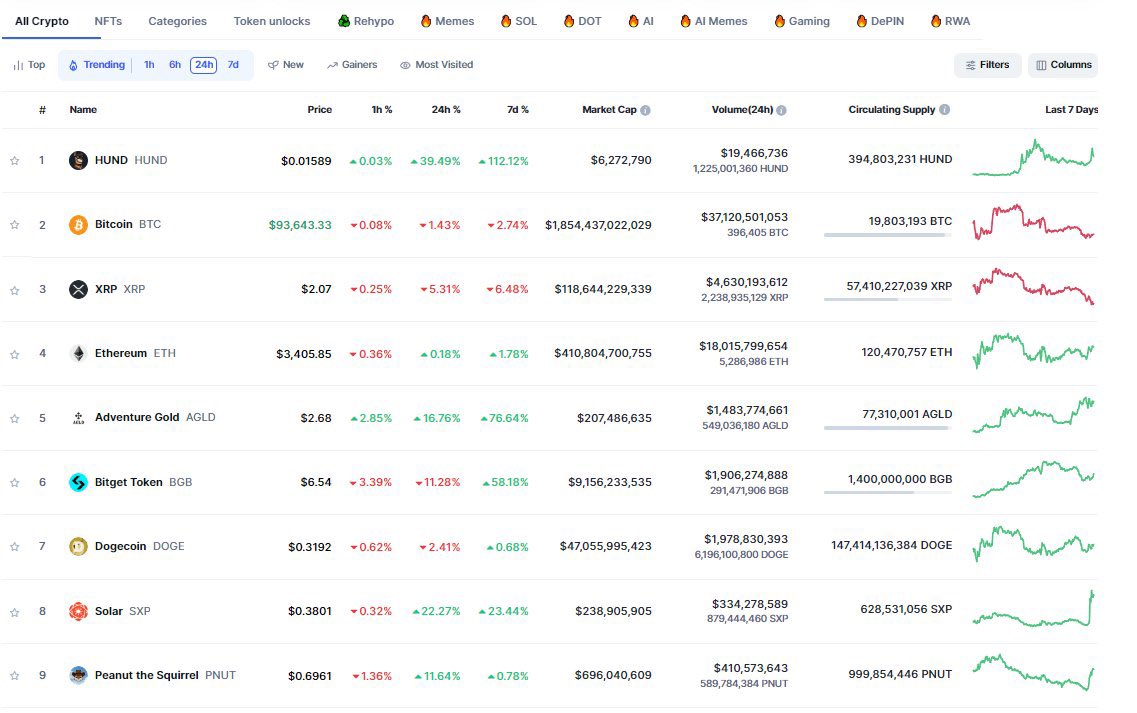Click the DePIN flame icon
This screenshot has width=1137, height=713.
pyautogui.click(x=861, y=21)
